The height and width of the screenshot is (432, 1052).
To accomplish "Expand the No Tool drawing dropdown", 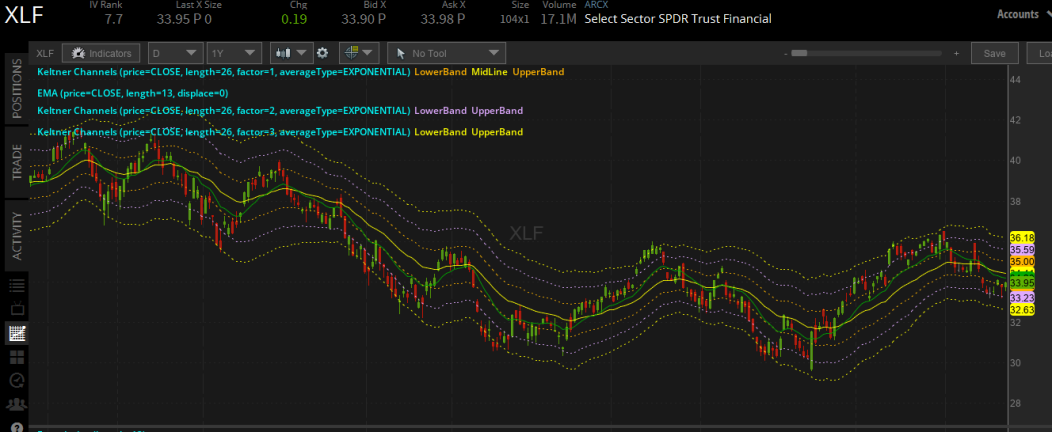I will tap(446, 53).
